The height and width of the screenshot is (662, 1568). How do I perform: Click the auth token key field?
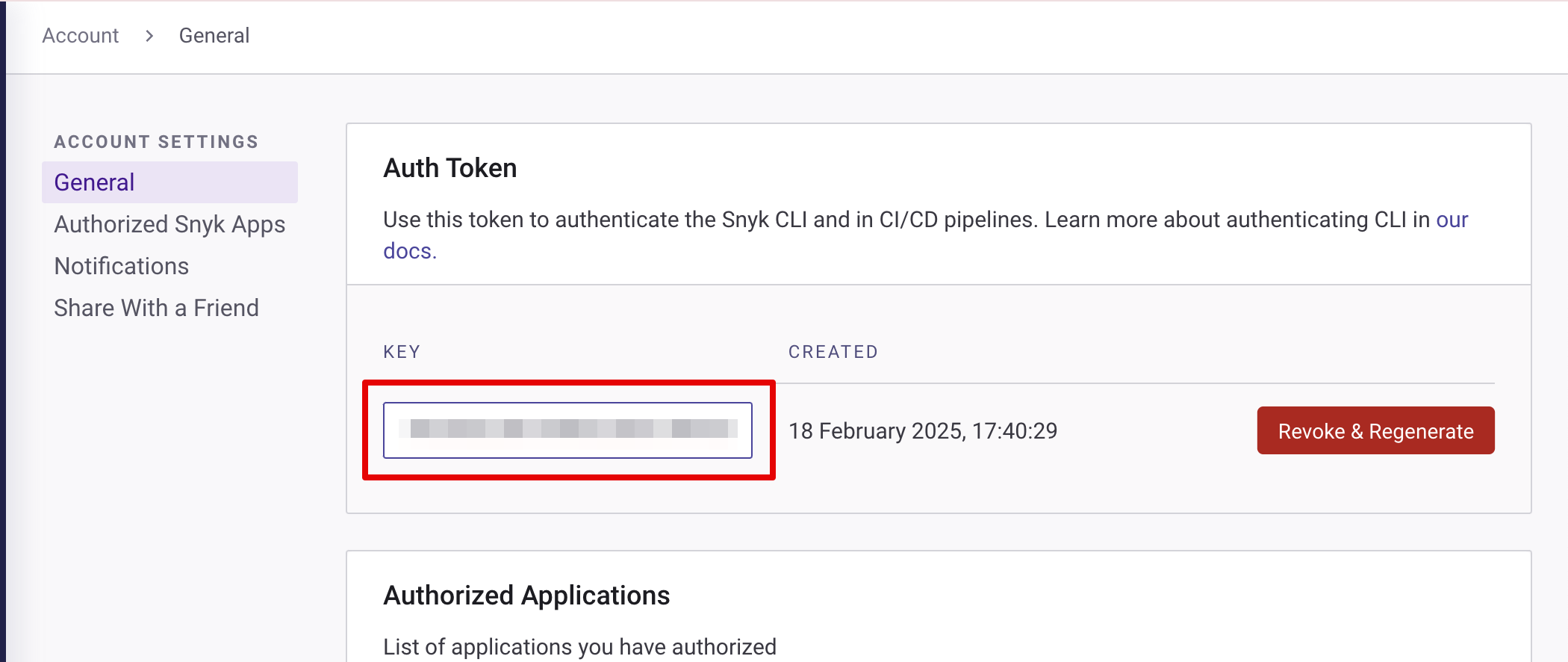567,430
